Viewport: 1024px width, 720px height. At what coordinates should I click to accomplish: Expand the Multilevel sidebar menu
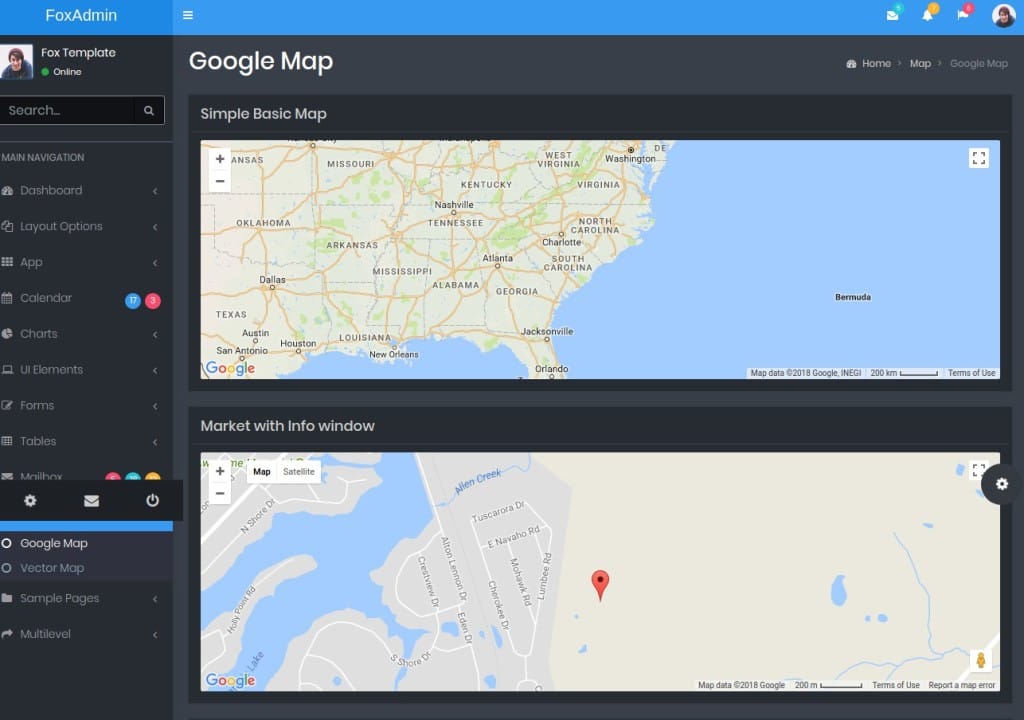coord(45,634)
